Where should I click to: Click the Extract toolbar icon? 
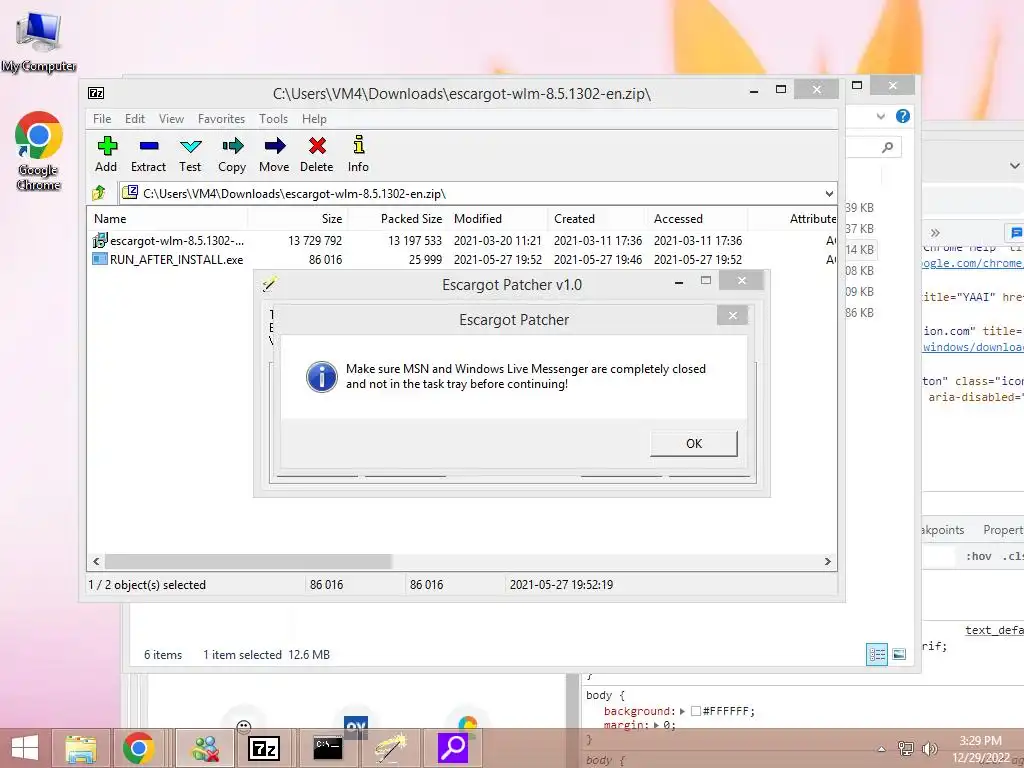click(148, 154)
